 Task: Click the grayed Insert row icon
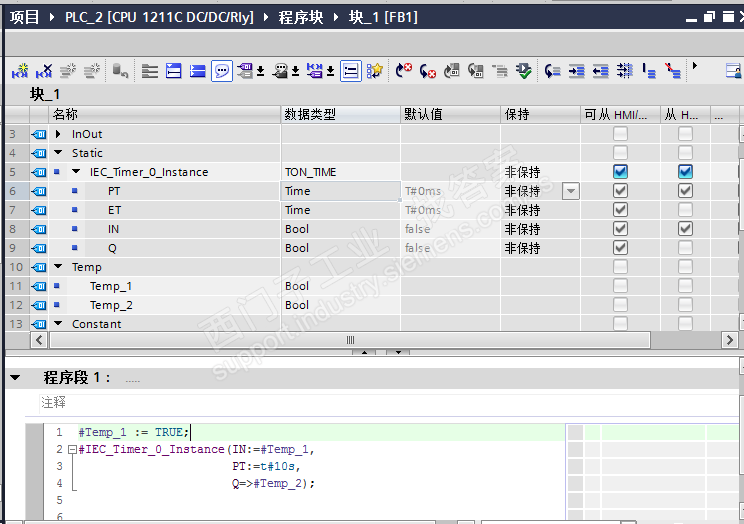tap(68, 71)
